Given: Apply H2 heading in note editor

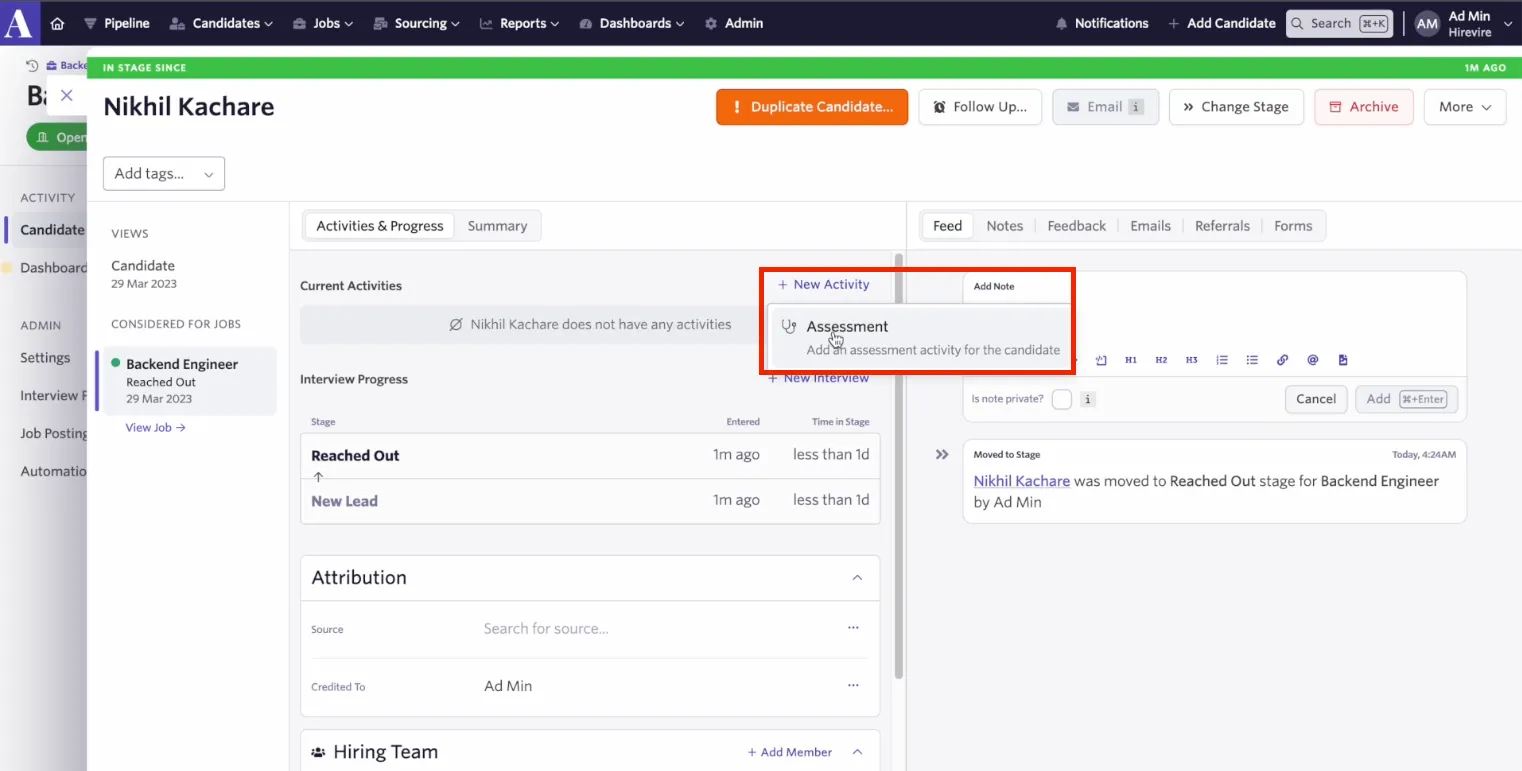Looking at the screenshot, I should [x=1161, y=360].
